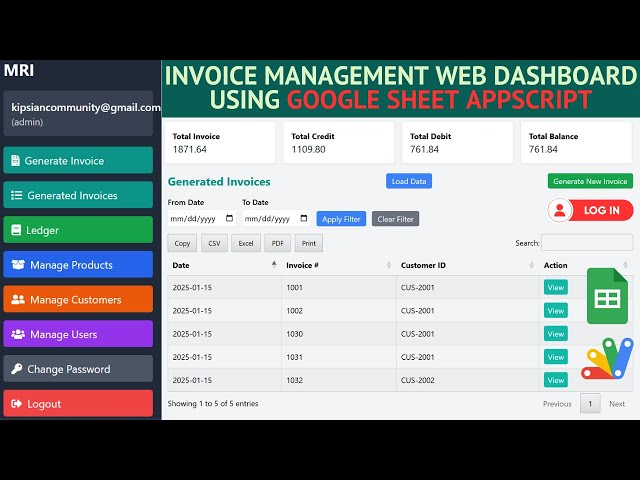This screenshot has width=640, height=480.
Task: Click the Generated Invoices section heading
Action: pos(219,182)
